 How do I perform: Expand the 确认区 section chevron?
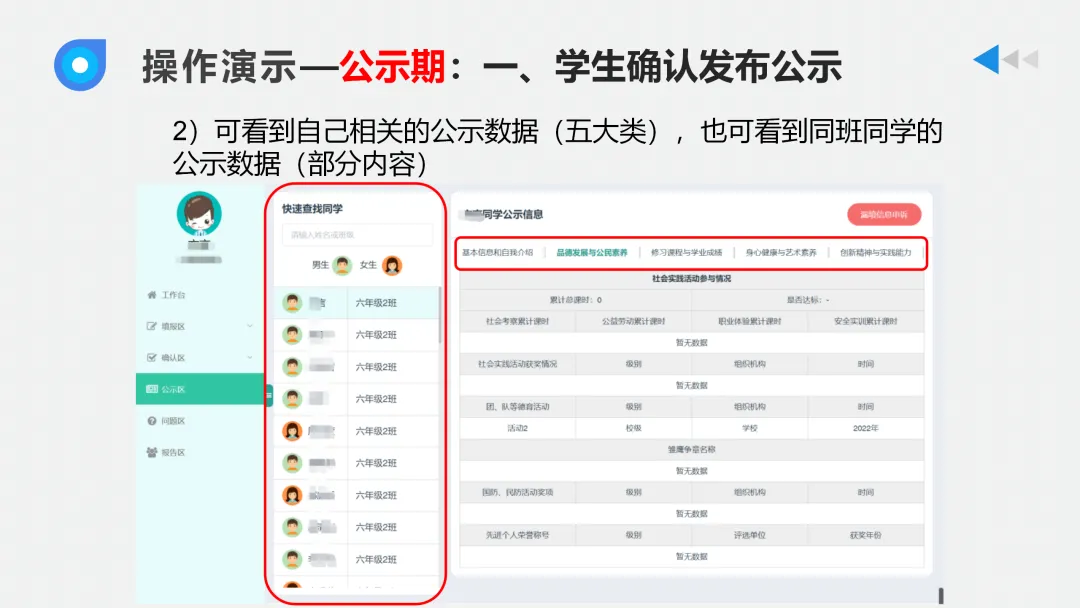(249, 357)
